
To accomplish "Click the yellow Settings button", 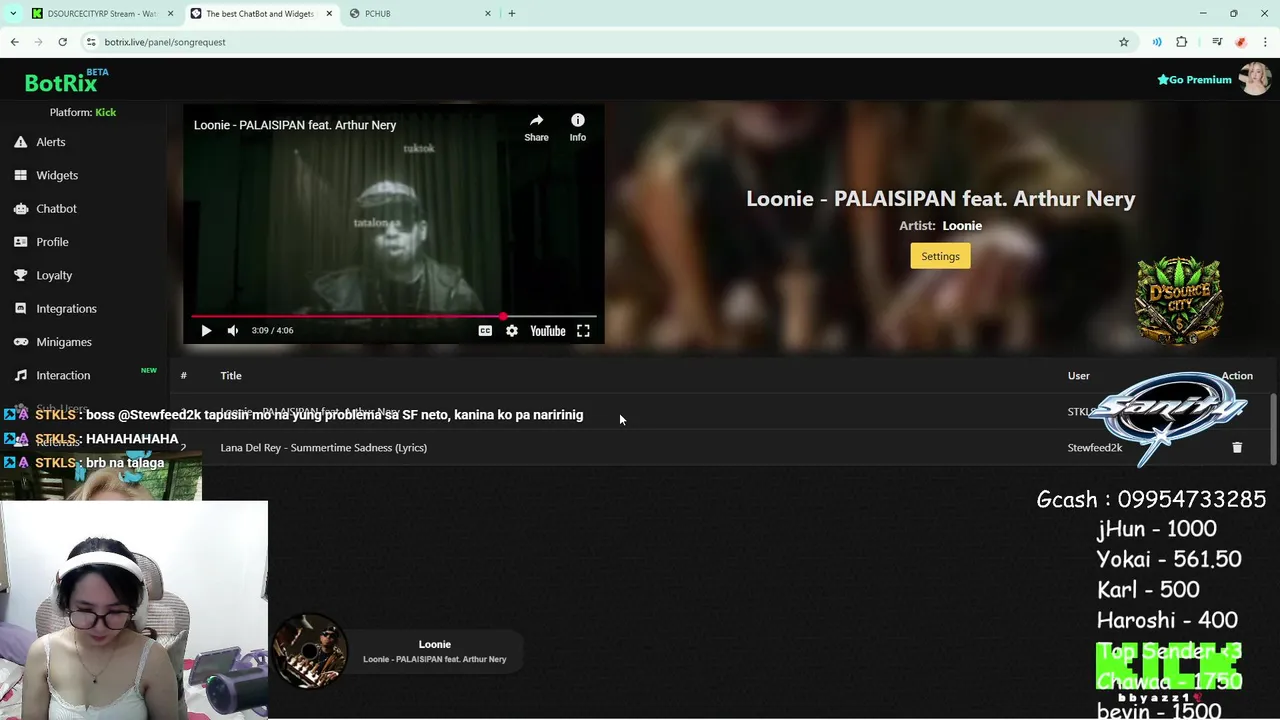I will tap(940, 256).
